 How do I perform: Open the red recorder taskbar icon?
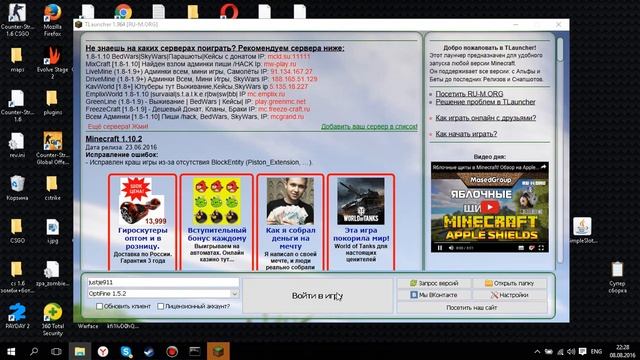point(172,351)
